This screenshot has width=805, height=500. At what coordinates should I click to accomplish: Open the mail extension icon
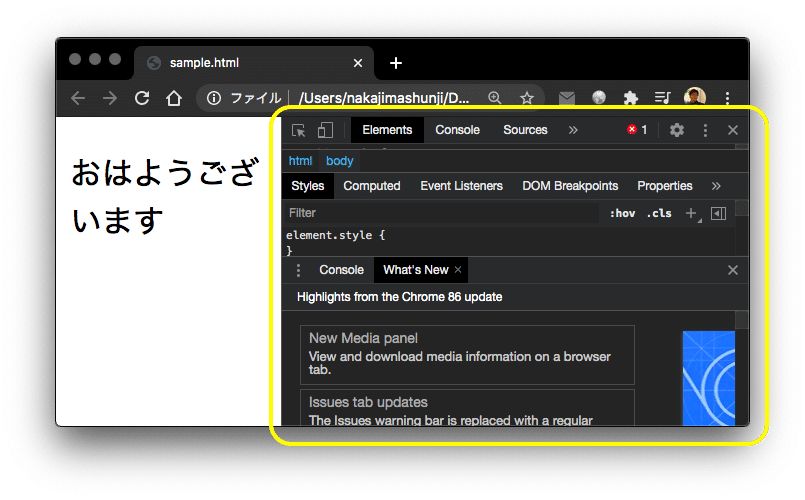[x=567, y=98]
